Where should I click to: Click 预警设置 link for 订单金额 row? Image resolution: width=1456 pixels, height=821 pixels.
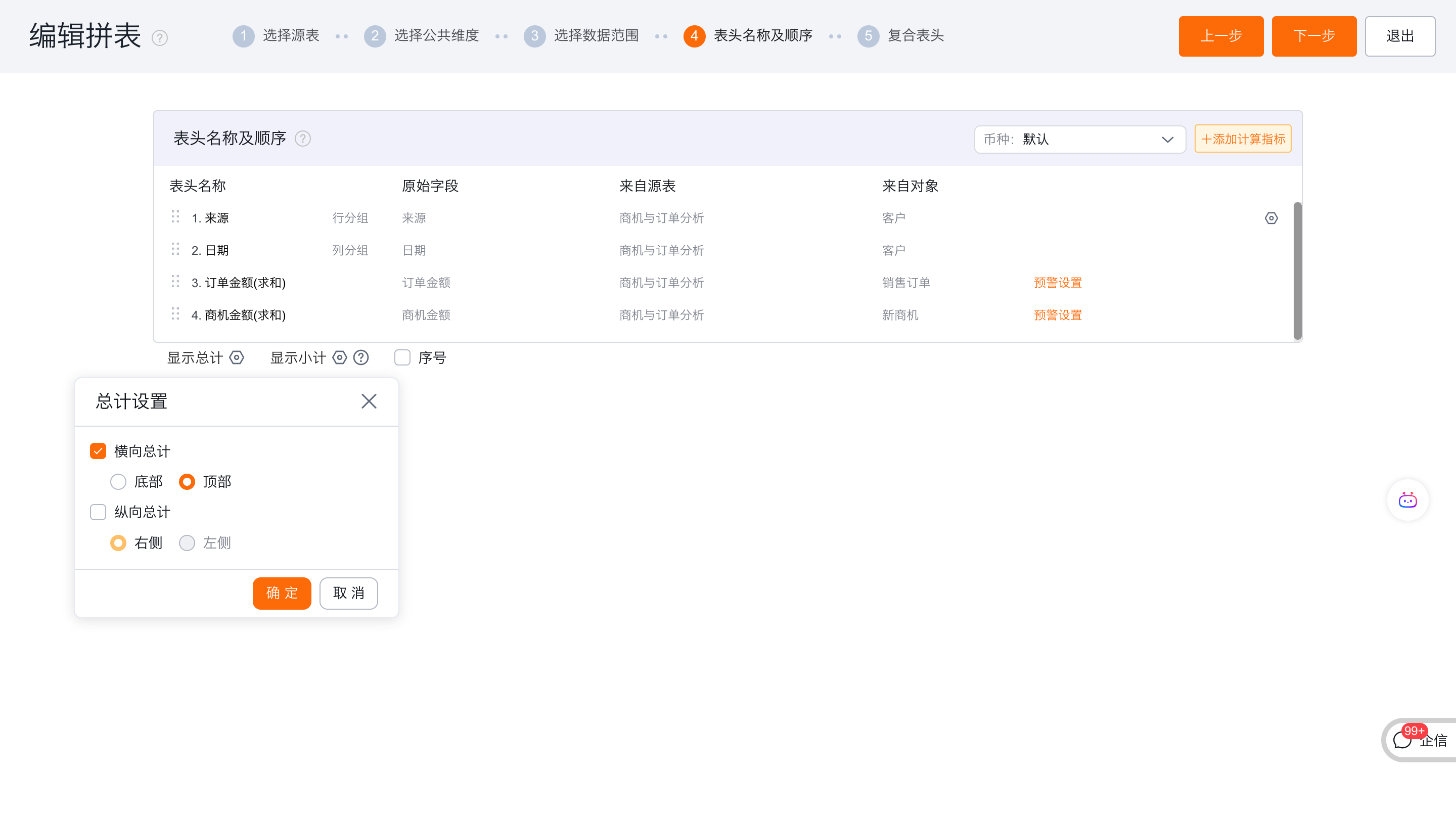point(1058,283)
